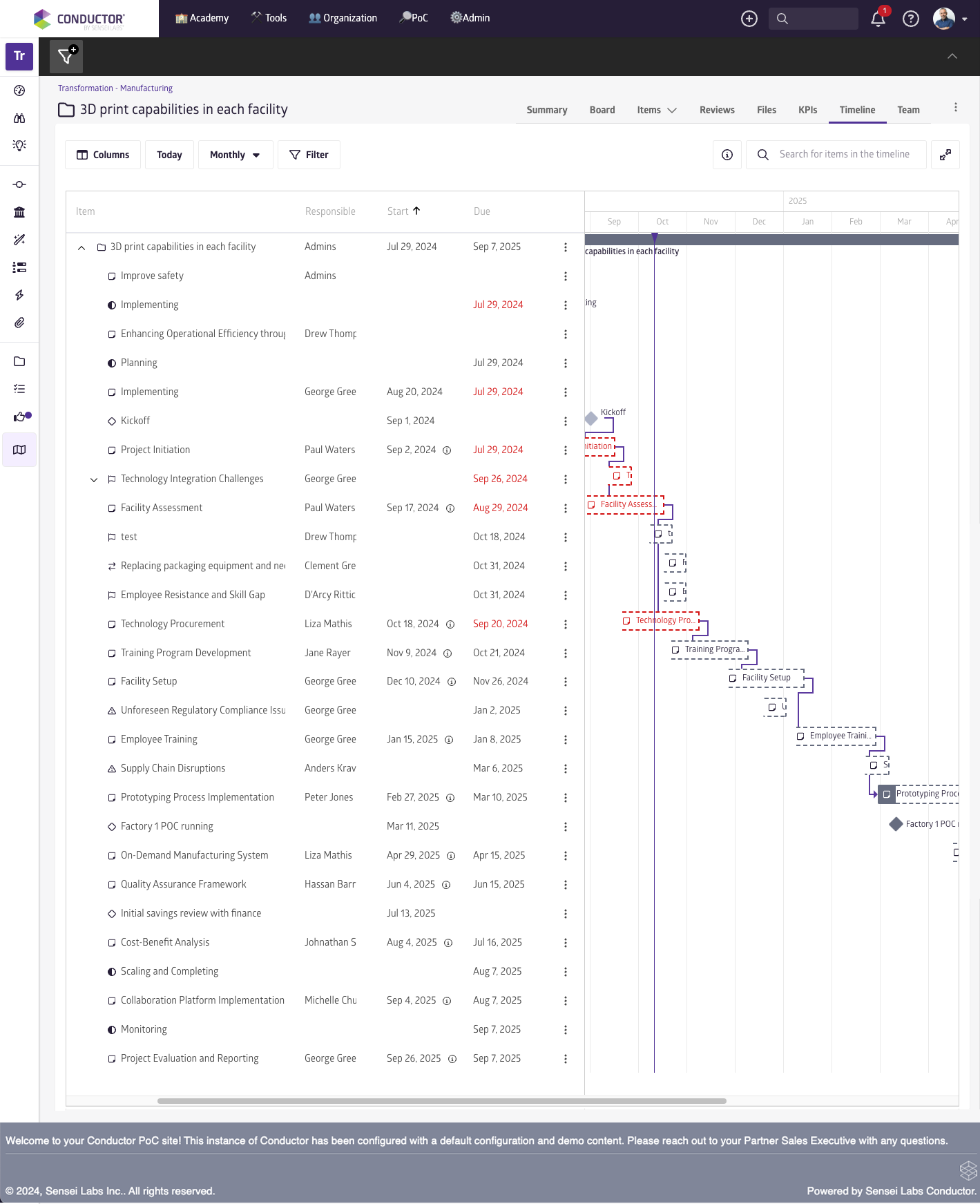Open the Columns chooser button
The width and height of the screenshot is (980, 1204).
pyautogui.click(x=103, y=155)
